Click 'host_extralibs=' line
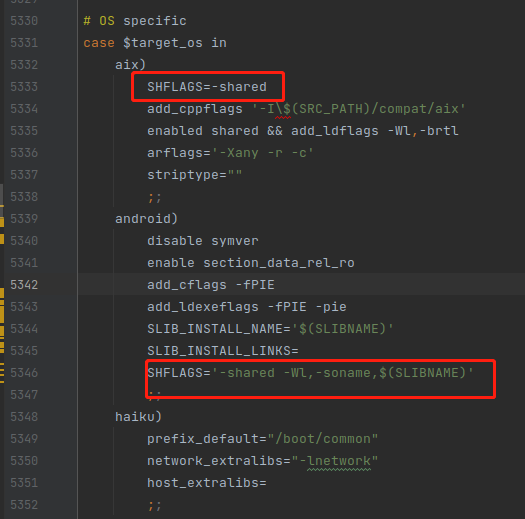This screenshot has width=525, height=519. (207, 483)
